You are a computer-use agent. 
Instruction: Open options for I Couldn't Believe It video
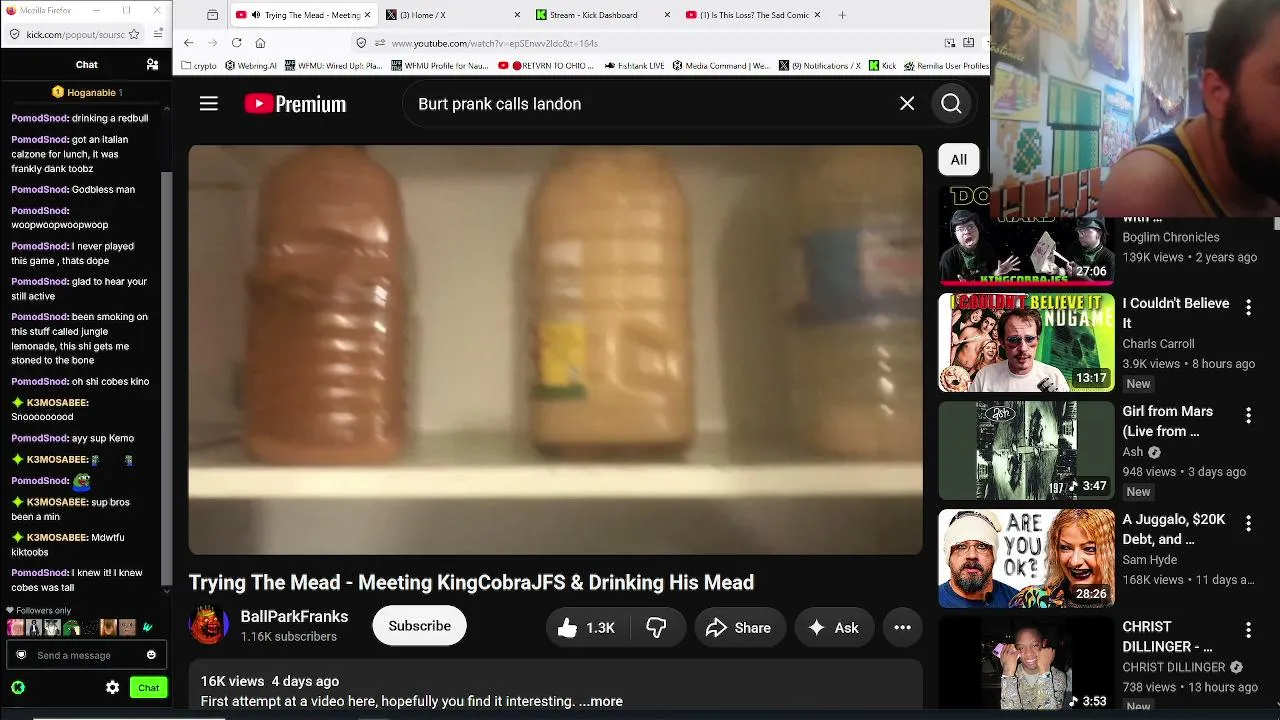click(1248, 308)
